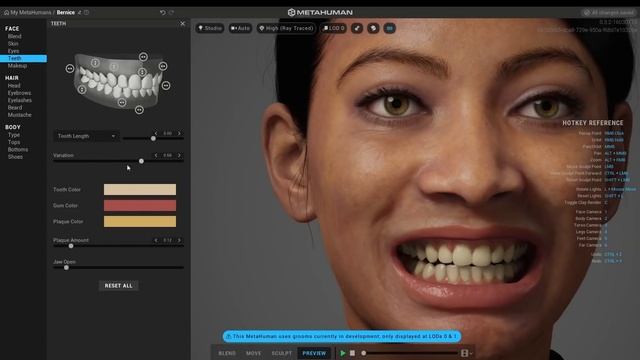640x360 pixels.
Task: Select the lower-left vertical teeth control handle
Action: [x=82, y=89]
